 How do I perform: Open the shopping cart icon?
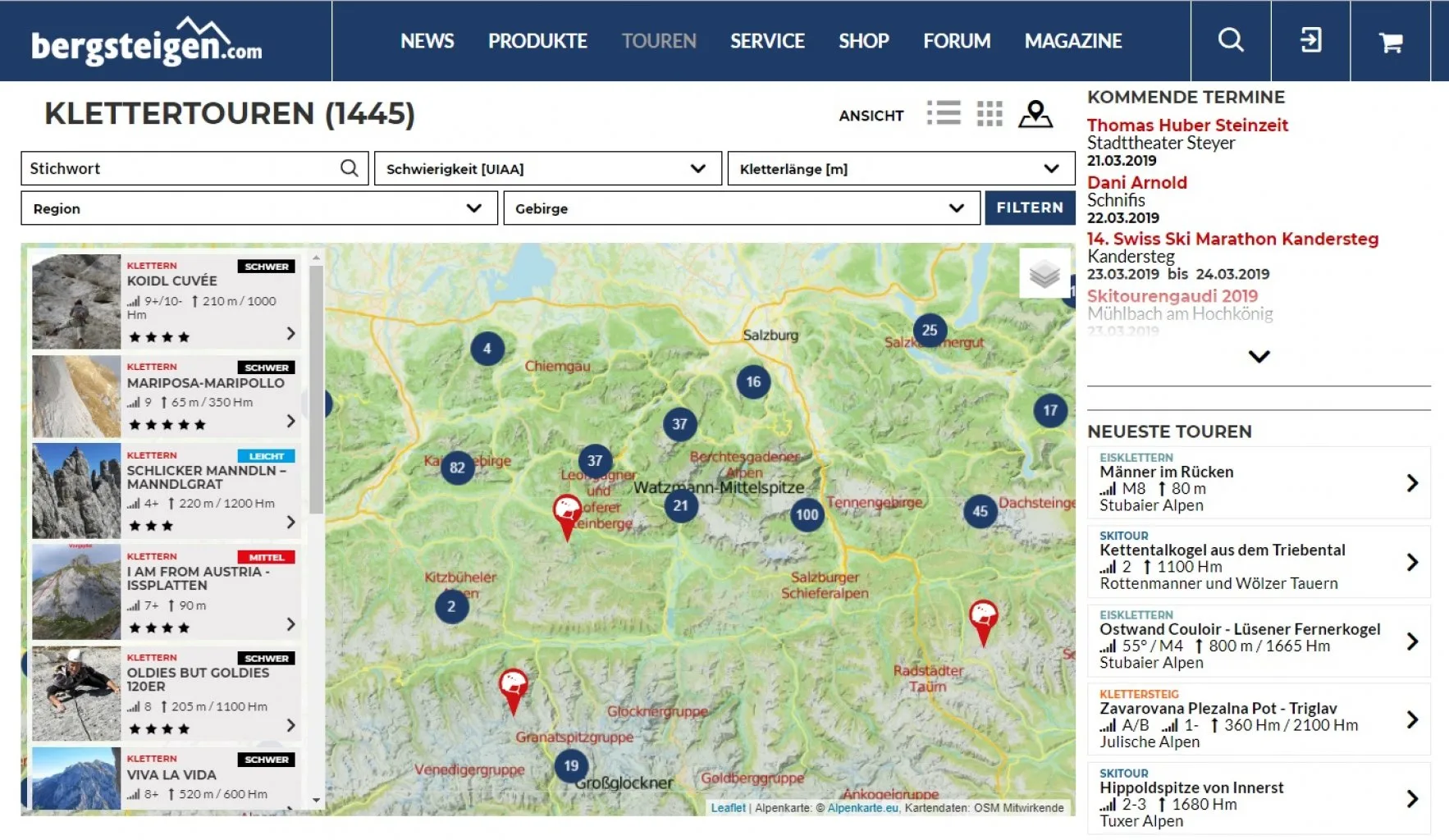click(x=1390, y=42)
